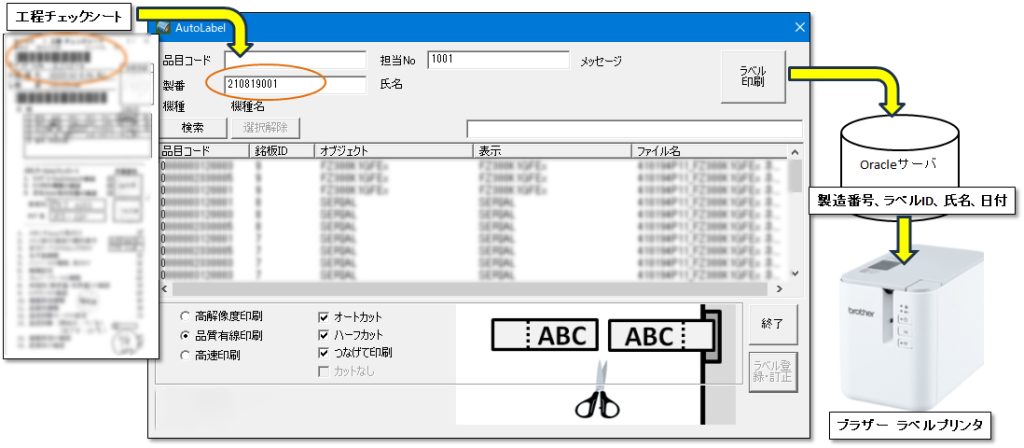This screenshot has width=1024, height=448.
Task: Close the AutoLabel window
Action: pyautogui.click(x=799, y=28)
